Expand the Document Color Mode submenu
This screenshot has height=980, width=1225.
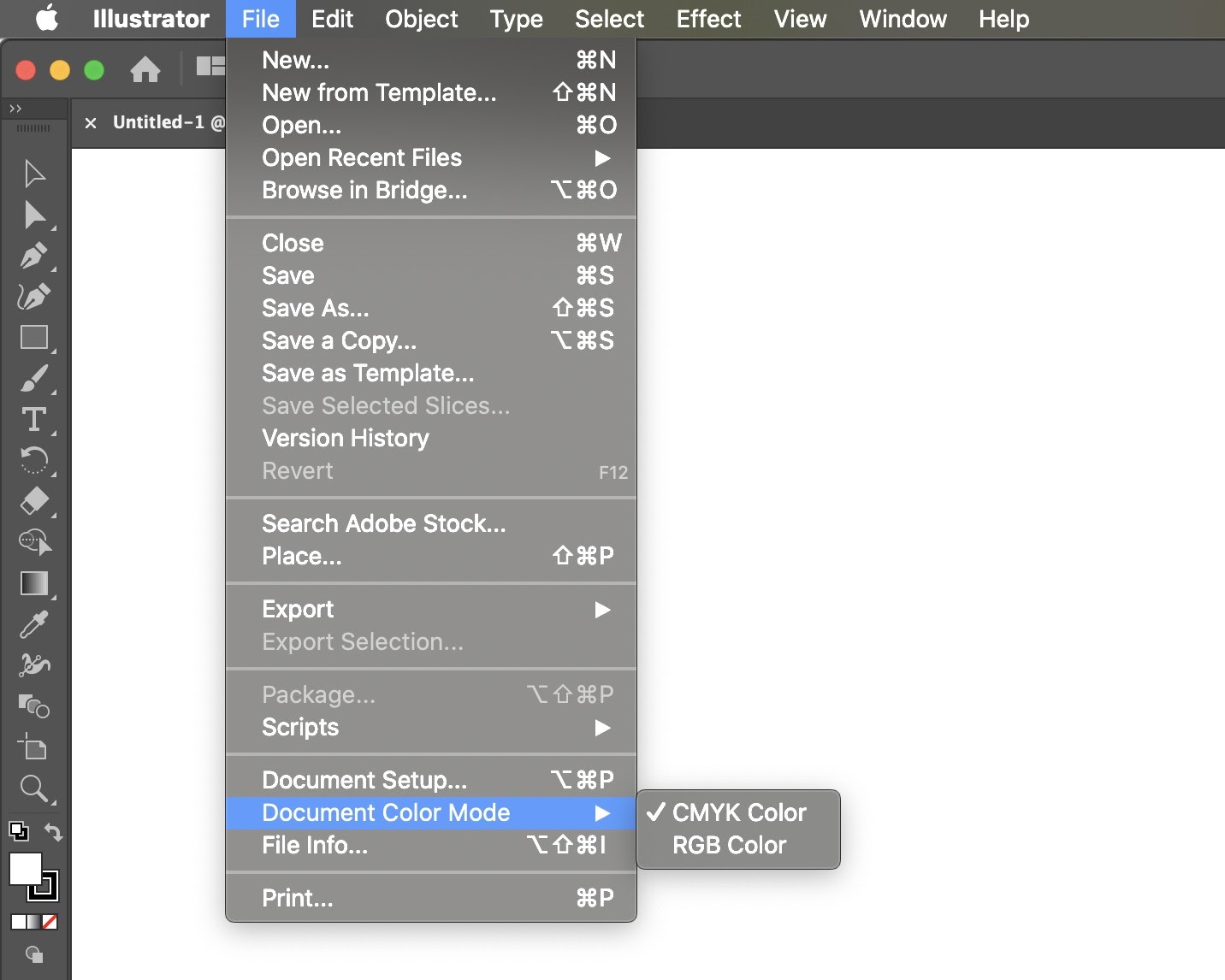pos(603,813)
